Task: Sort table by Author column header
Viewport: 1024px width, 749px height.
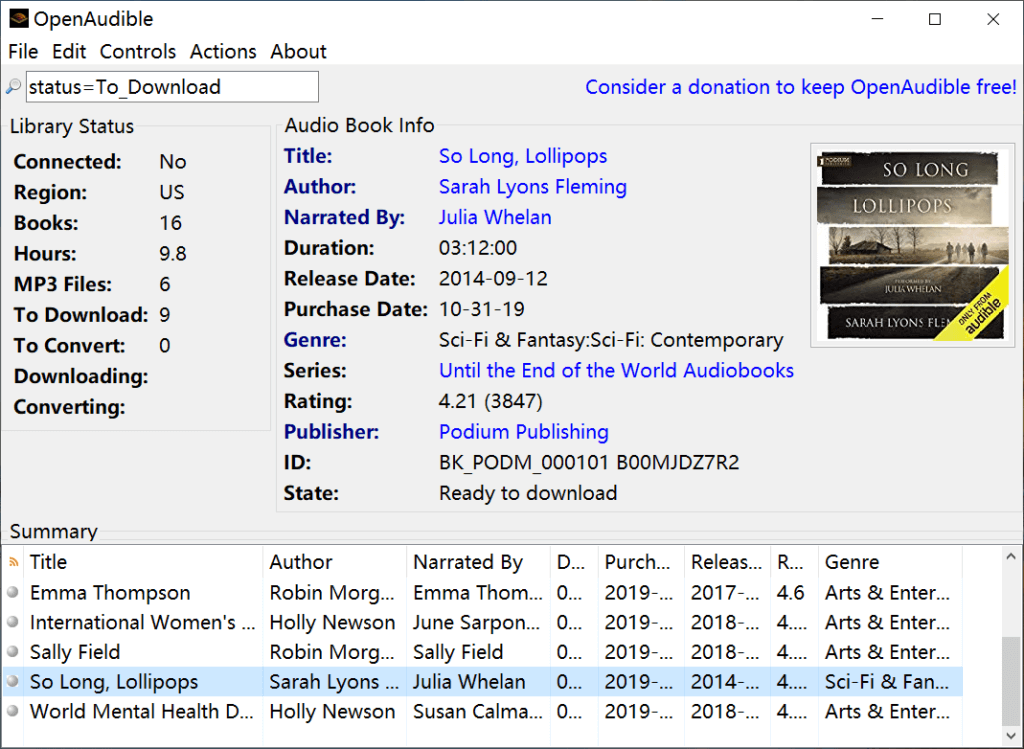Action: (x=334, y=562)
